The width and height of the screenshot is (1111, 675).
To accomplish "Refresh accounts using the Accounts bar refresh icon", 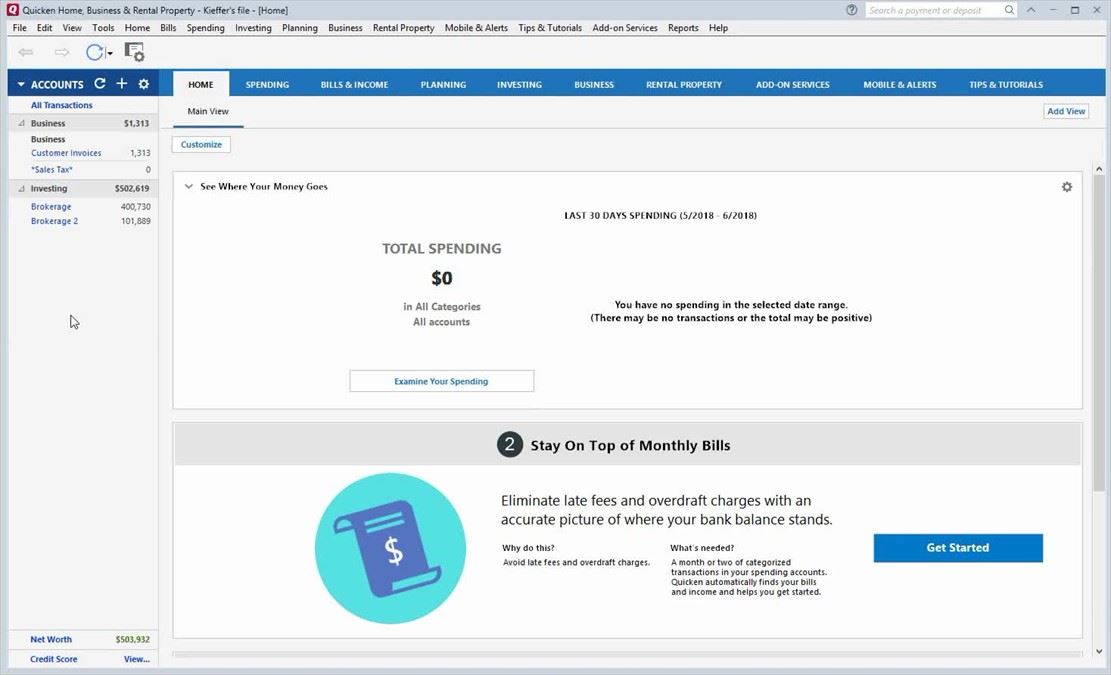I will [x=99, y=85].
